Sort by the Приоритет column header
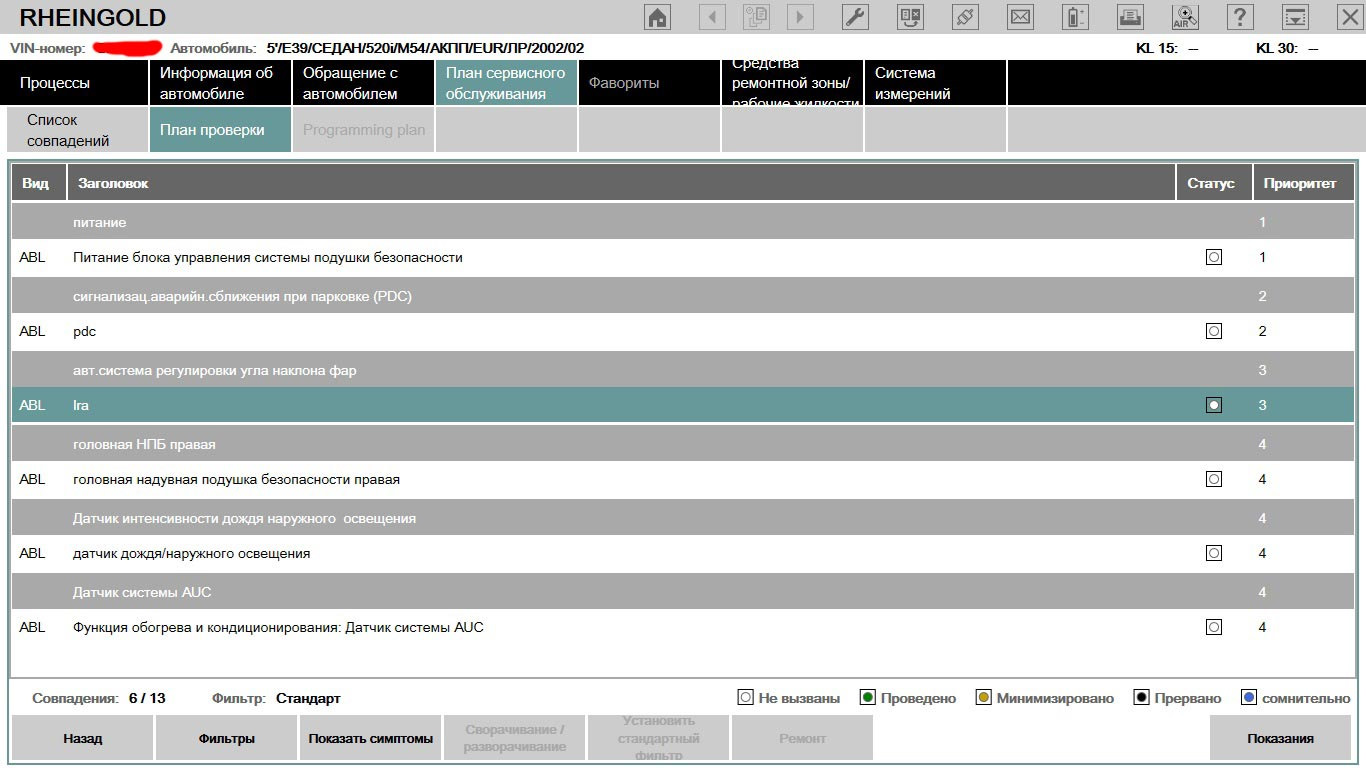 [x=1303, y=183]
